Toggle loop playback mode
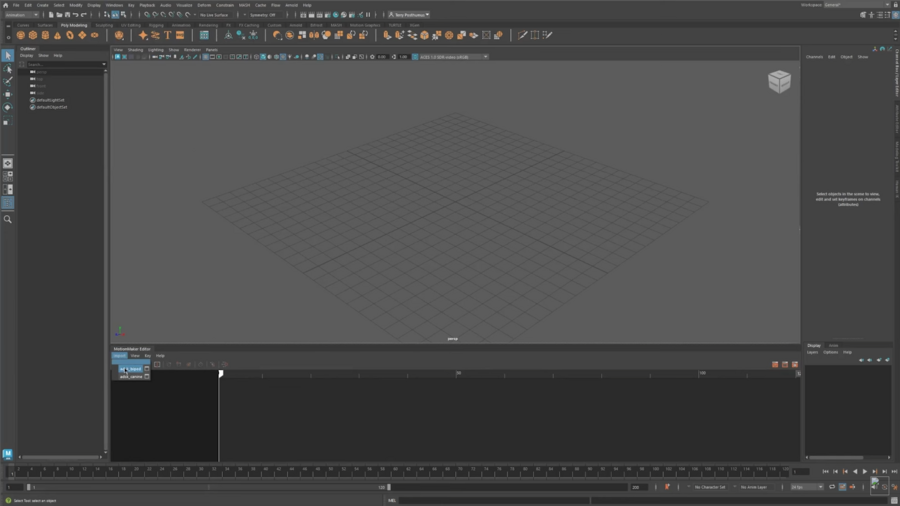The width and height of the screenshot is (900, 506). pos(832,487)
